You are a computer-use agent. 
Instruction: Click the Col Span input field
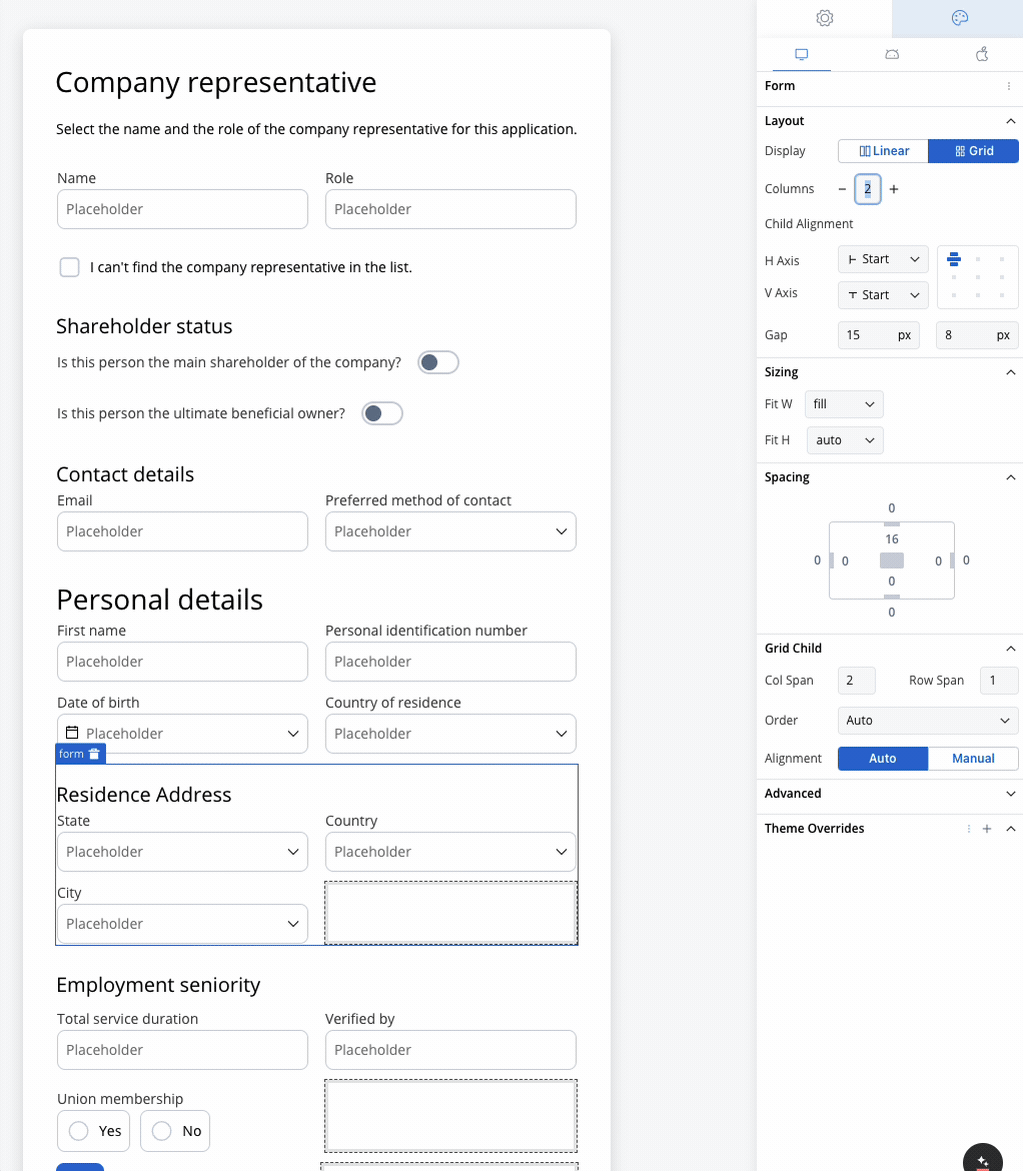click(856, 680)
